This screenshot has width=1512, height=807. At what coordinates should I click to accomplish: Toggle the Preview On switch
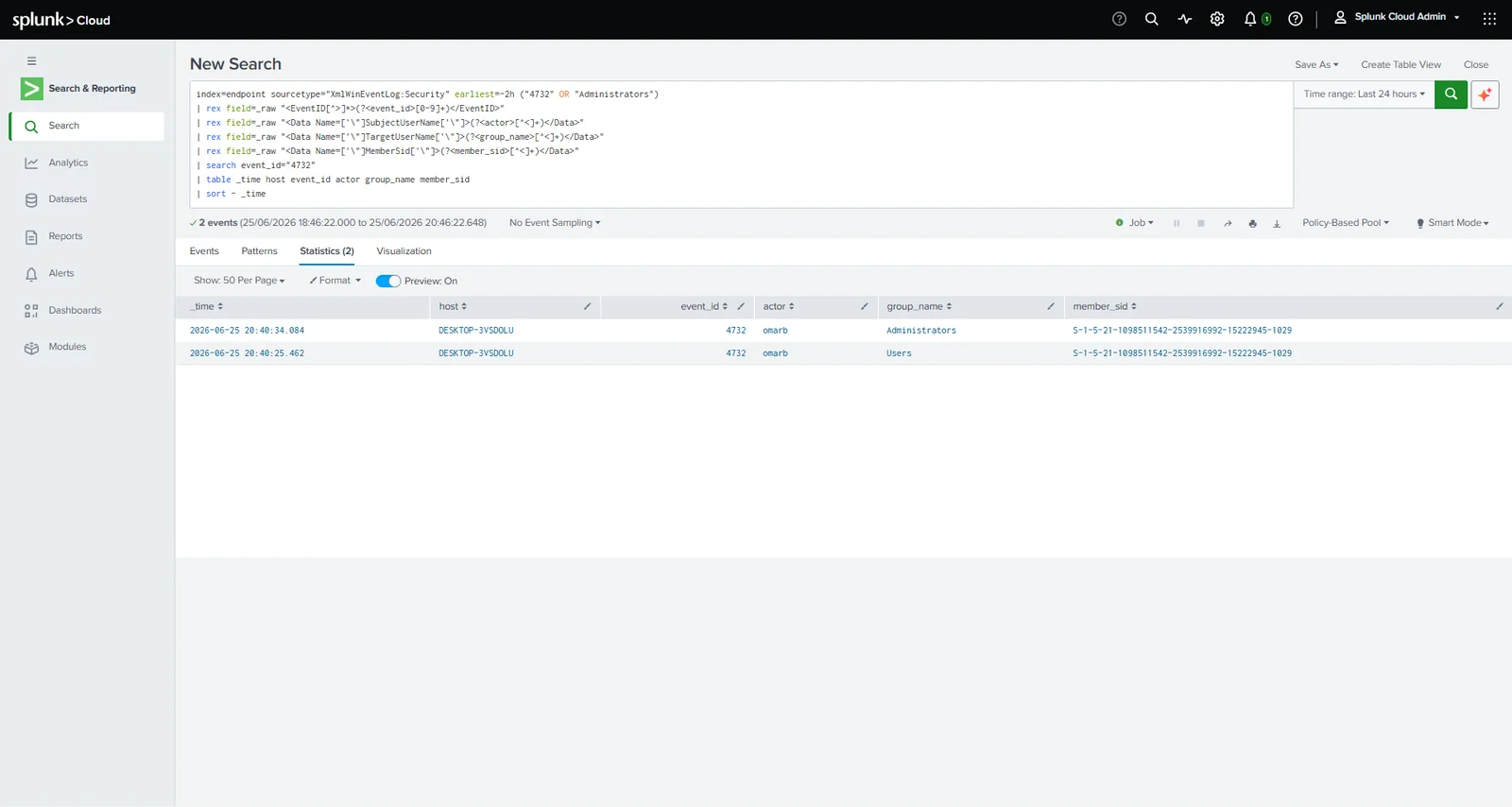(x=387, y=281)
